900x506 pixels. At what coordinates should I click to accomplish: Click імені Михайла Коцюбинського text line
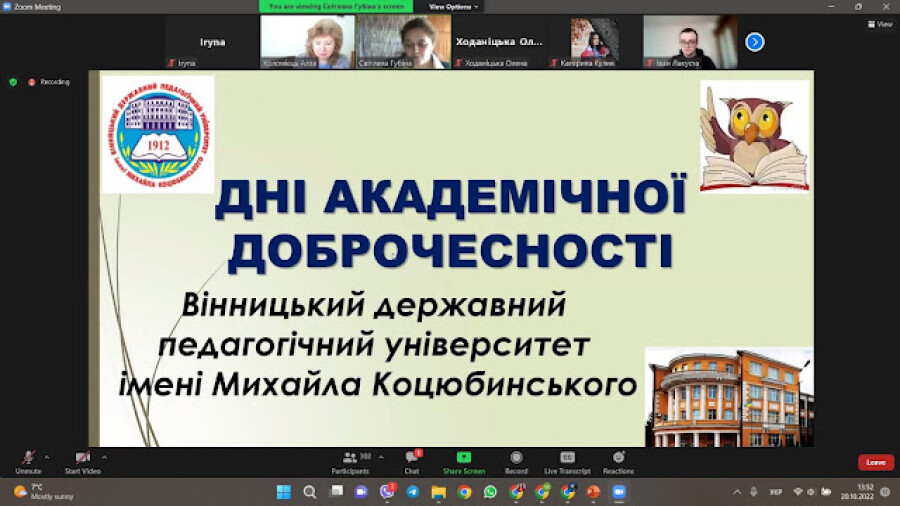point(378,384)
